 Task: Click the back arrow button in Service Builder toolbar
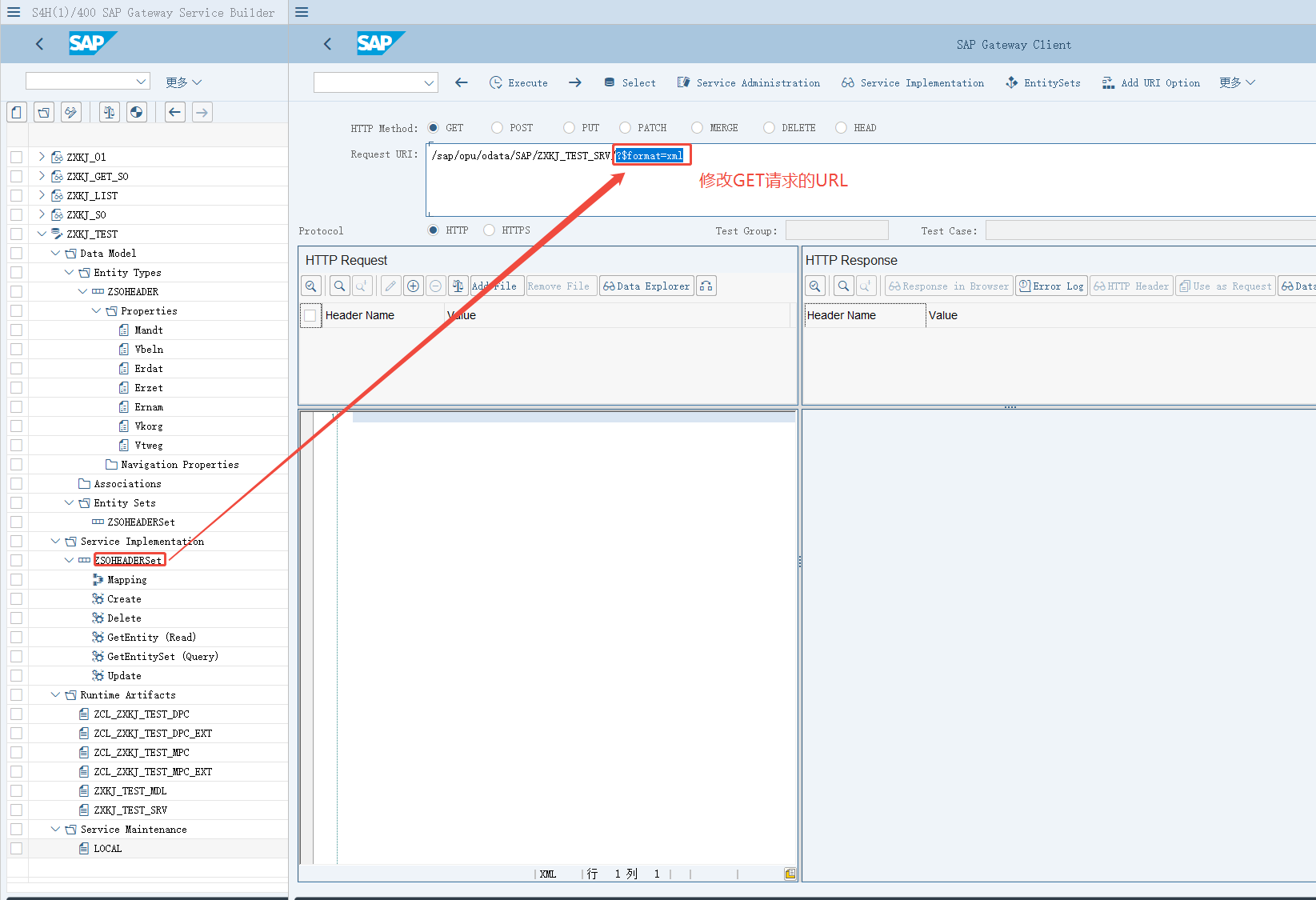tap(175, 113)
